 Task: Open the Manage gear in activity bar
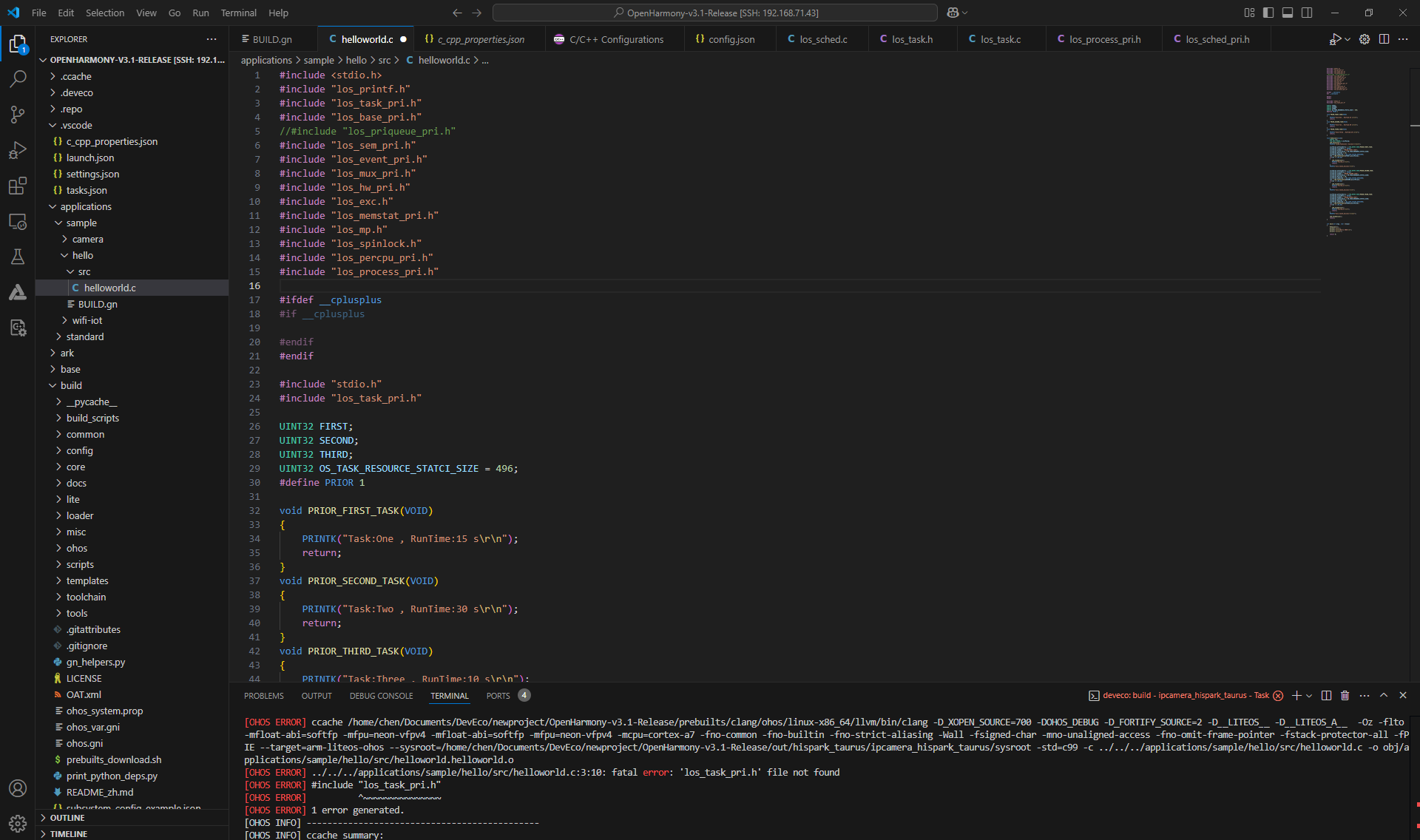click(18, 823)
